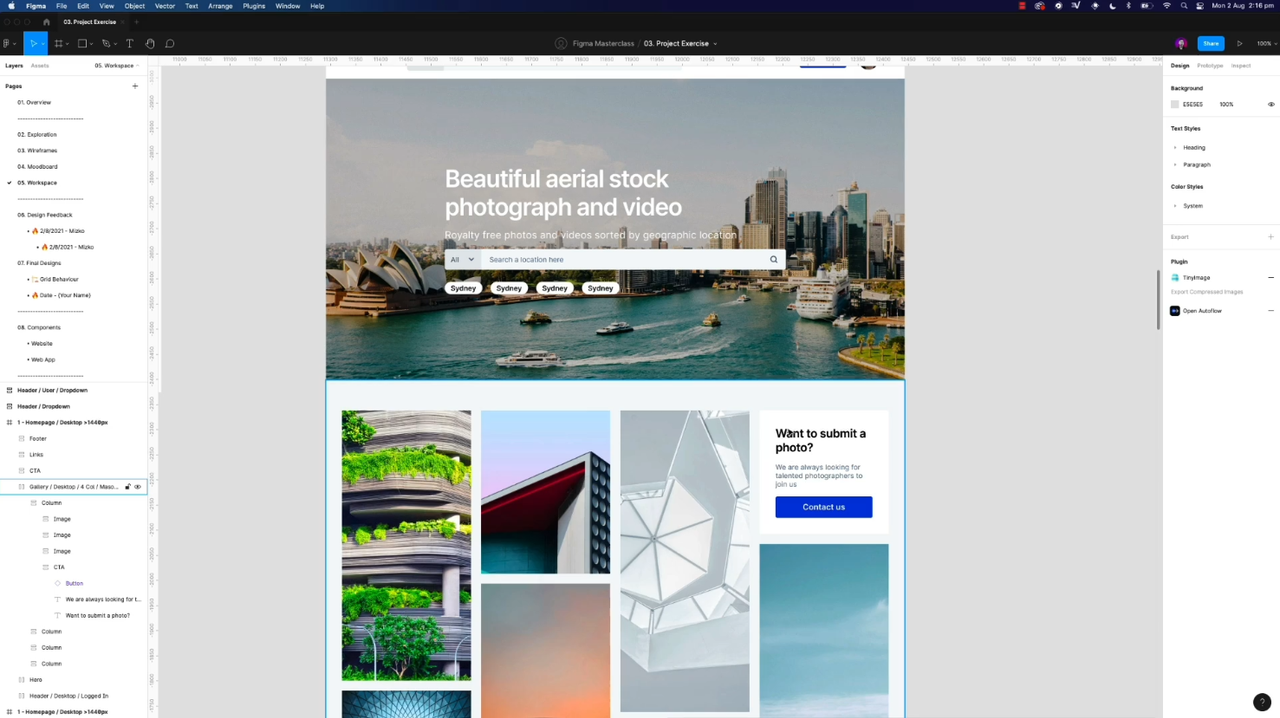
Task: Click the Search a location here field
Action: [x=624, y=259]
